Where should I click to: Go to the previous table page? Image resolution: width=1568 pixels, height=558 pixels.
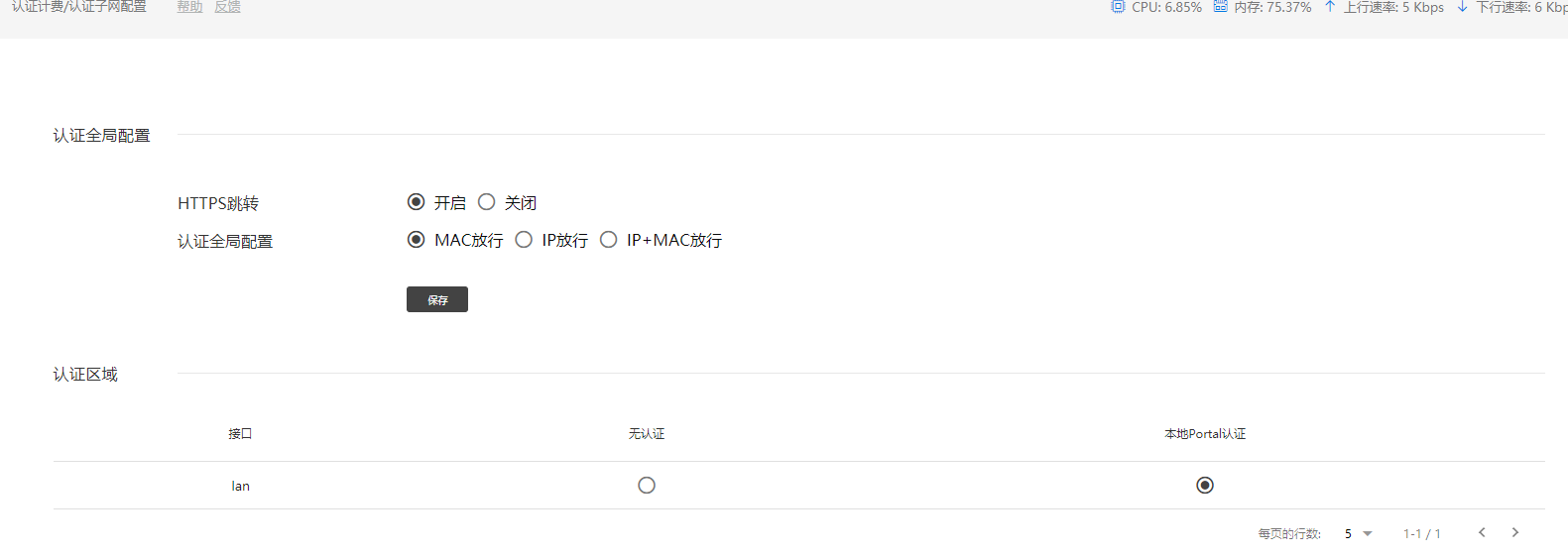[x=1482, y=532]
